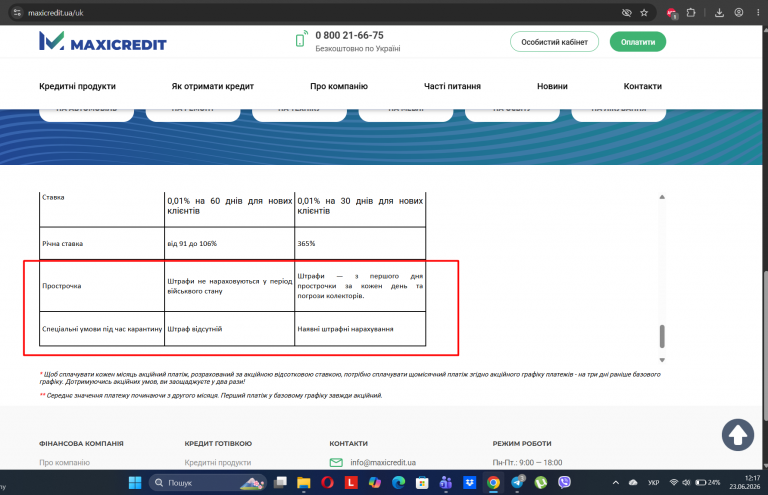Show hidden system tray icons
768x495 pixels.
pos(616,483)
